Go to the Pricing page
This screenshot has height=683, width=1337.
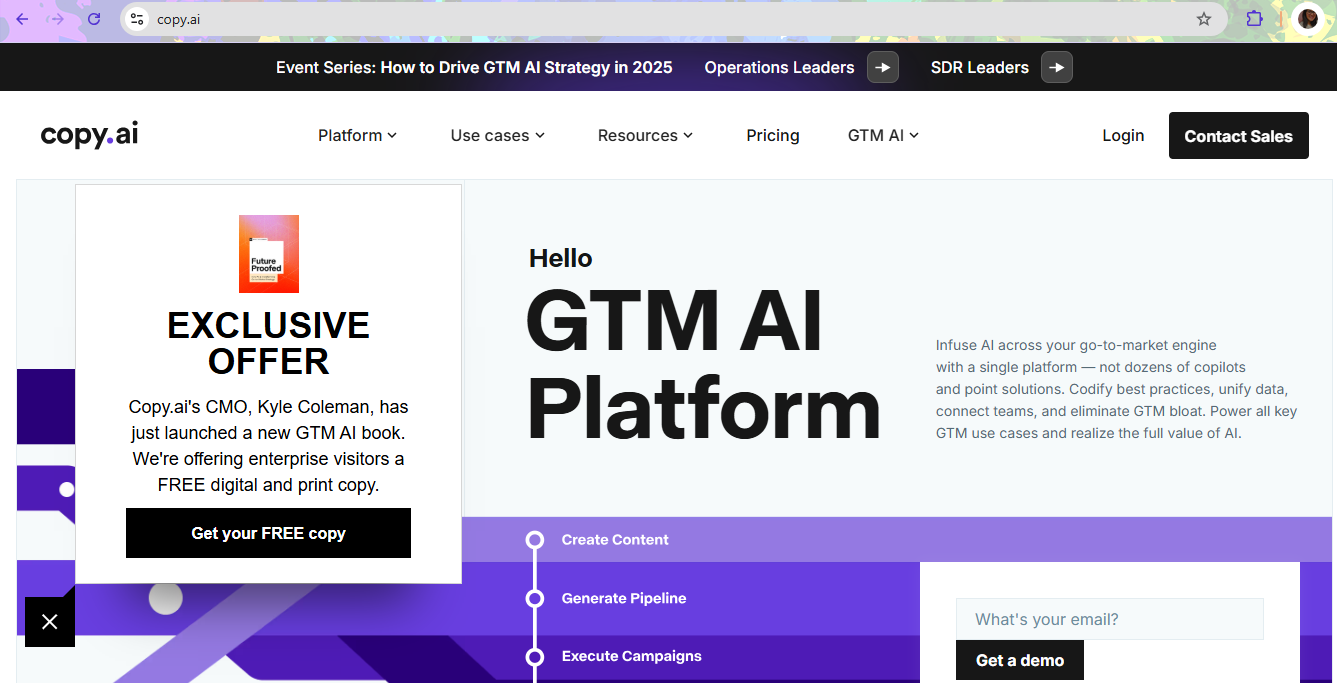pos(772,135)
